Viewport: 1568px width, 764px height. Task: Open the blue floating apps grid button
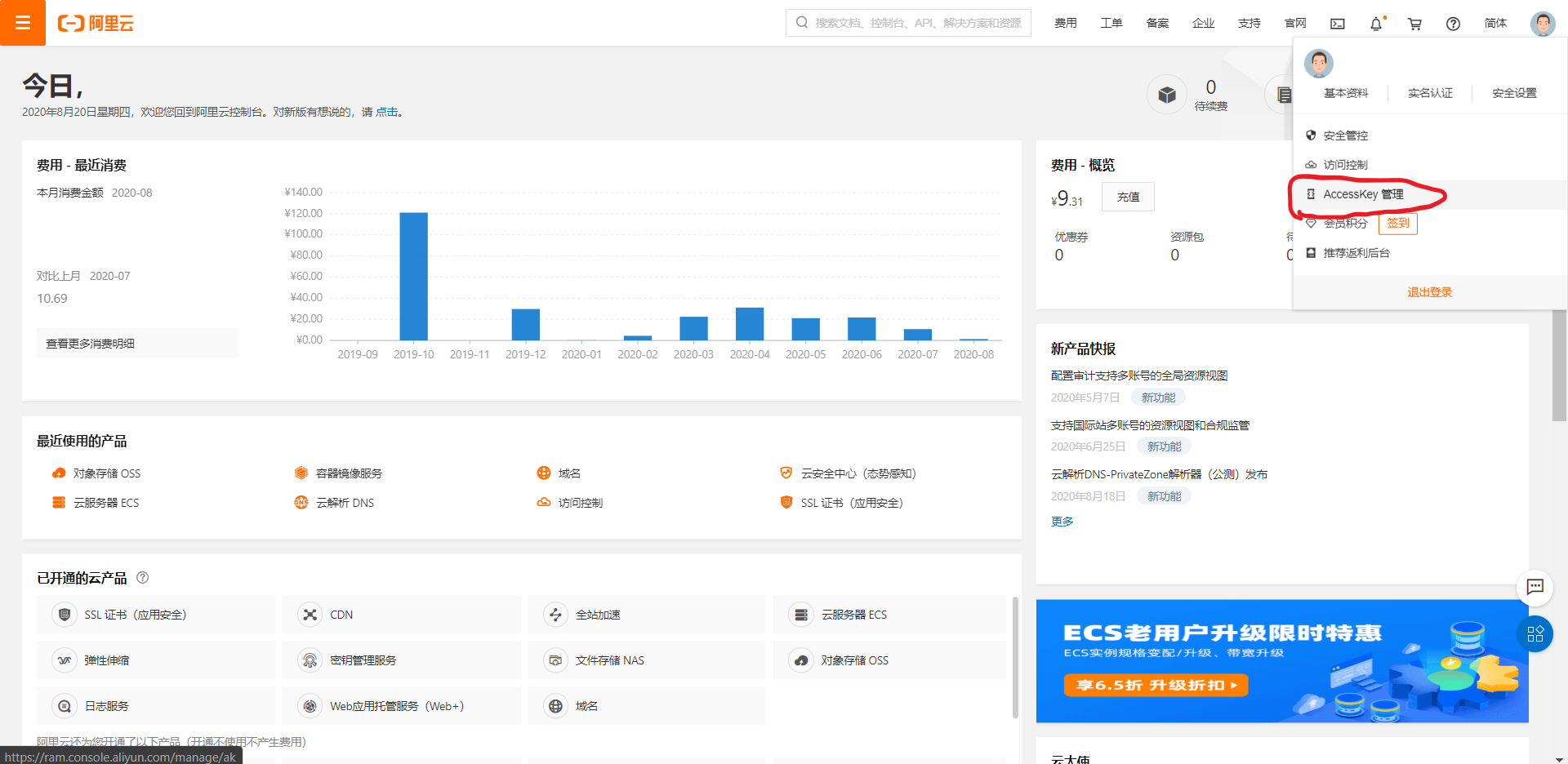coord(1535,634)
